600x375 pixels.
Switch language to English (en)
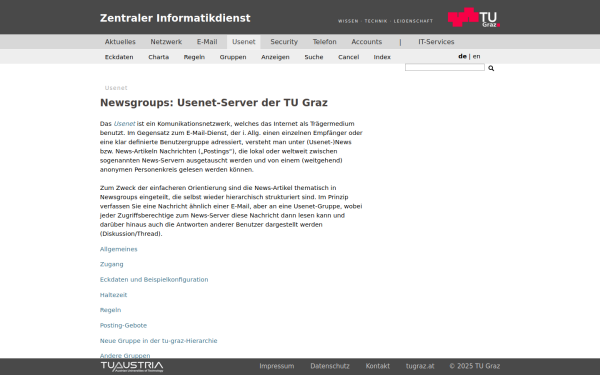[x=476, y=56]
